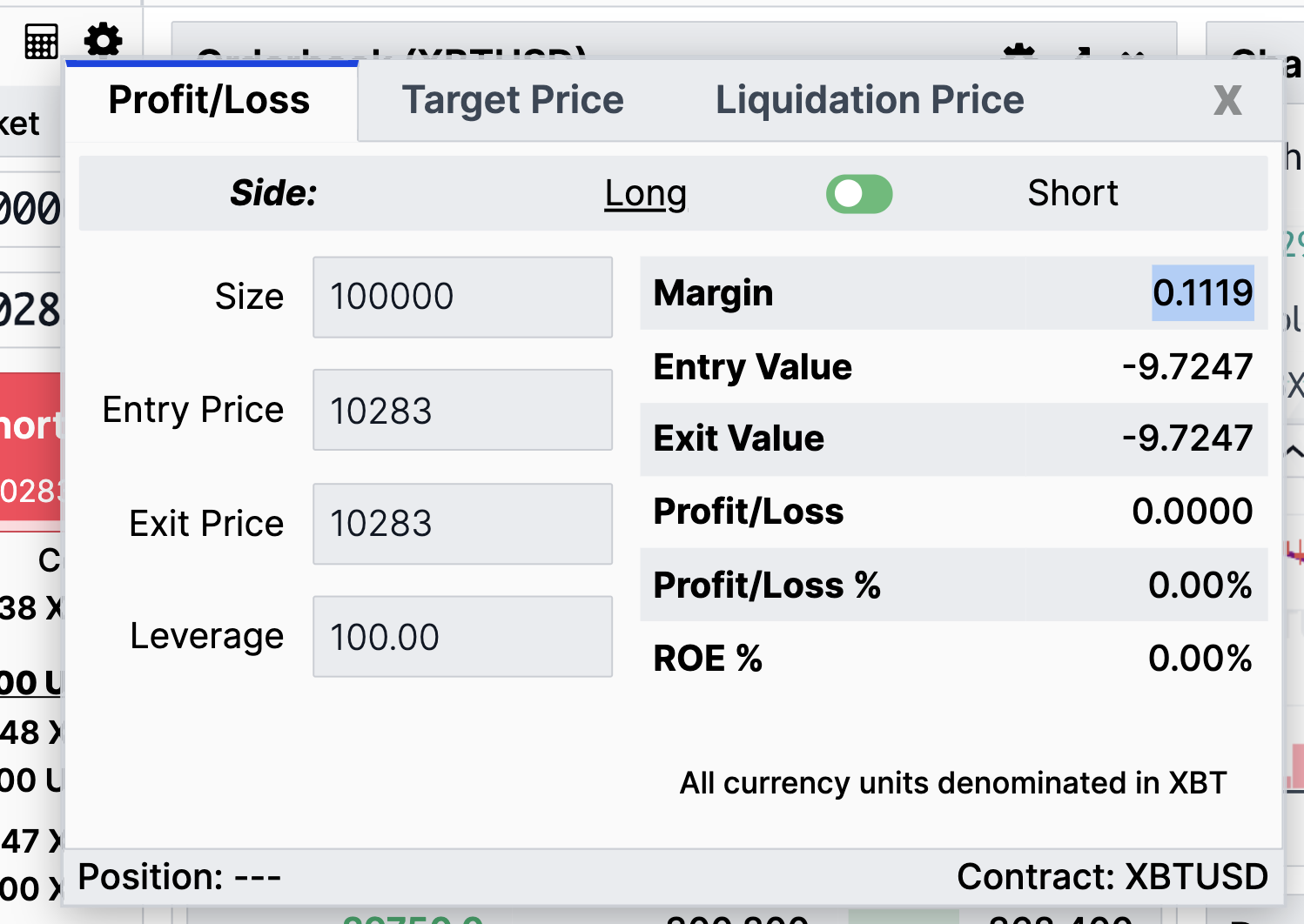Click the red Short button behind the dialog
The height and width of the screenshot is (924, 1304).
(31, 446)
